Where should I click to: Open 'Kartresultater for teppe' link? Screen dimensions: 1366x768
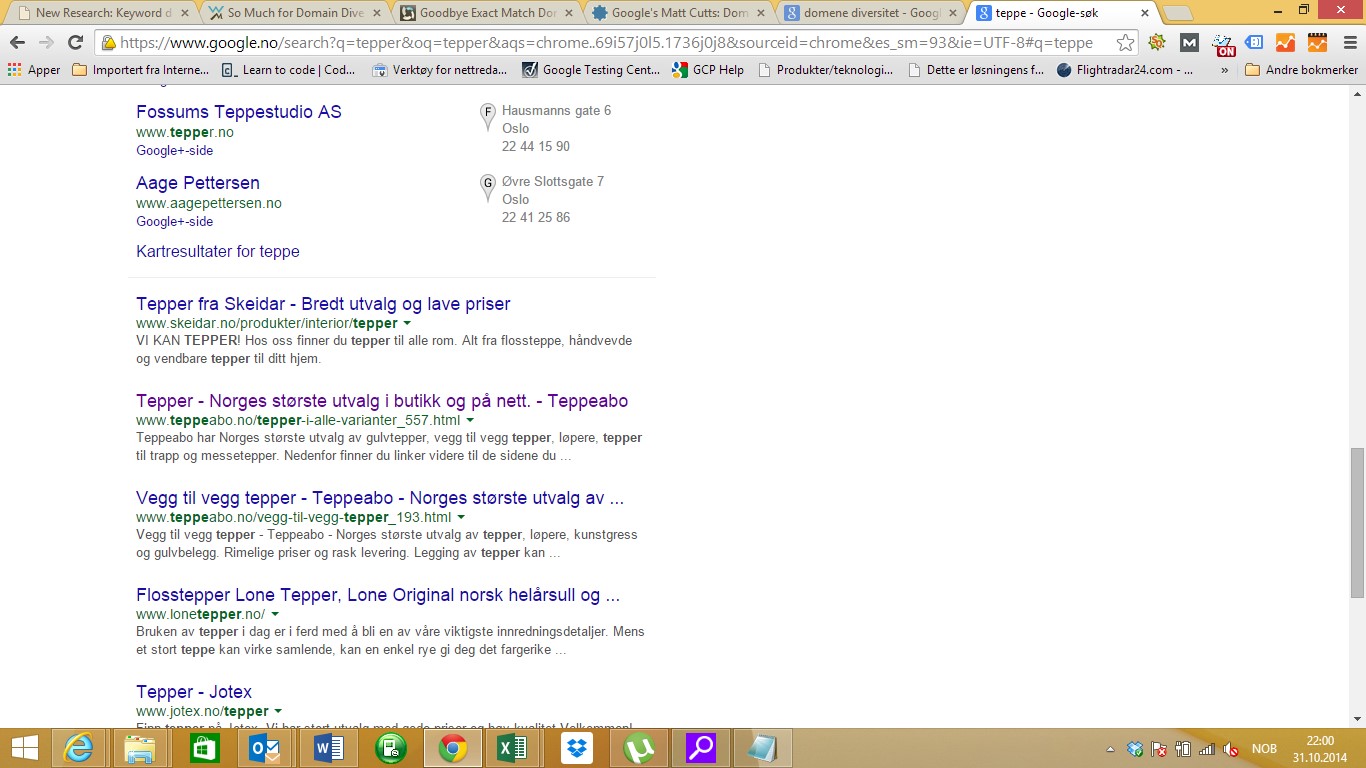click(218, 252)
